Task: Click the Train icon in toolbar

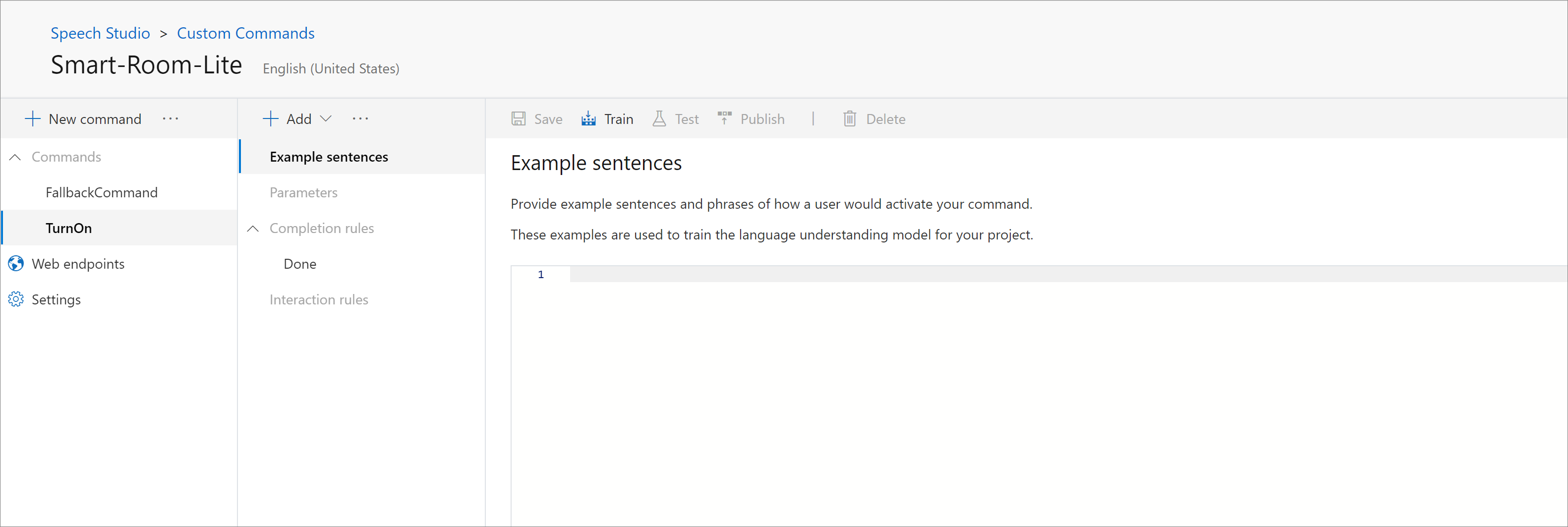Action: (588, 118)
